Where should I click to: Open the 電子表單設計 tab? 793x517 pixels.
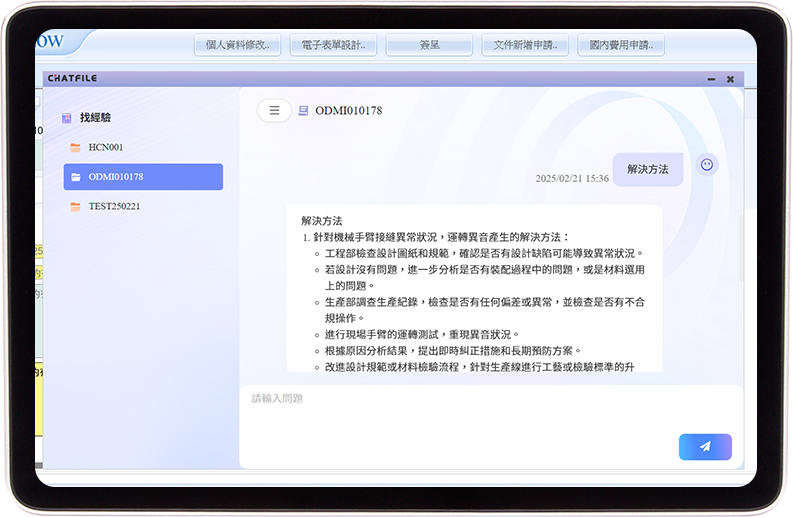coord(333,45)
